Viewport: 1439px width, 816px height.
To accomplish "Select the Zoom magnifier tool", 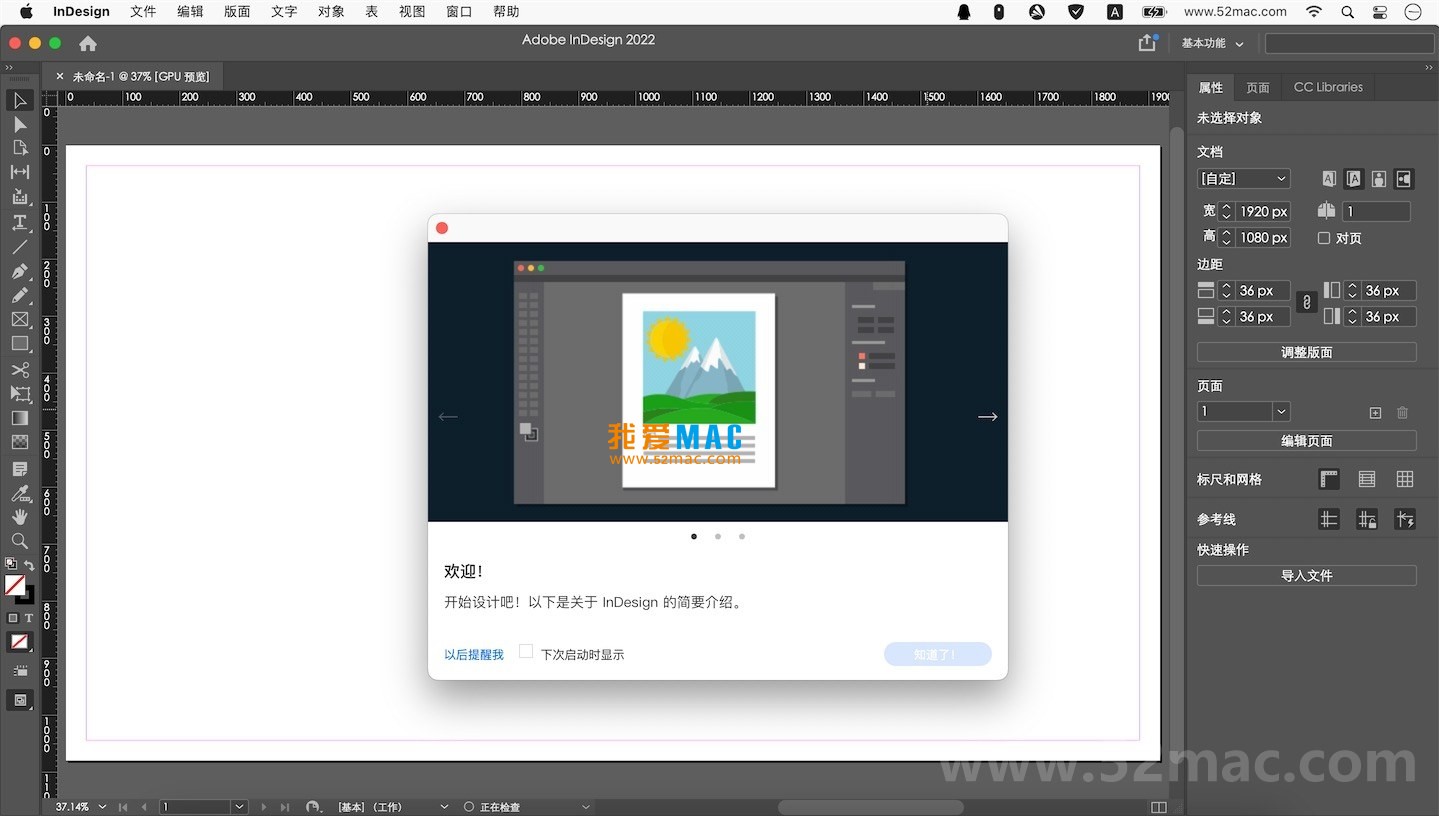I will 20,541.
